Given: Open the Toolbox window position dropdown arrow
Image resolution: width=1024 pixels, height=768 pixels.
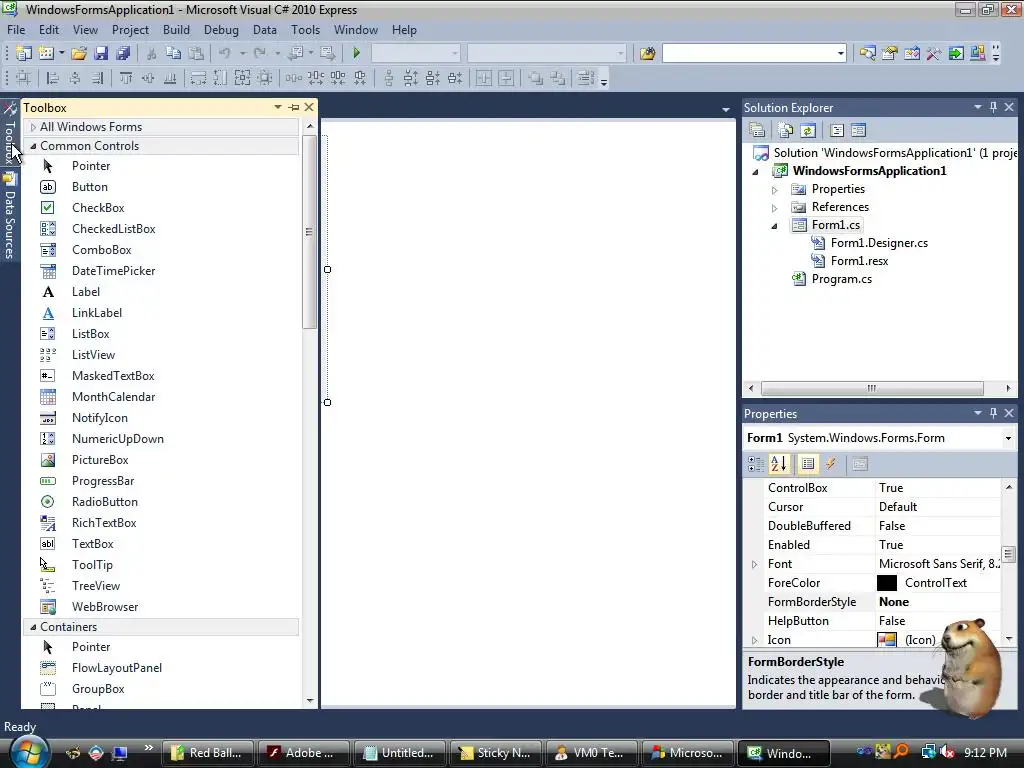Looking at the screenshot, I should 278,107.
